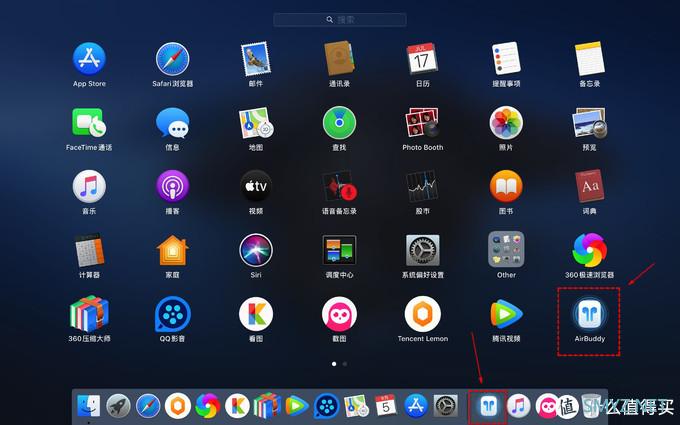
Task: Open Calendar icon in the Dock
Action: point(386,405)
